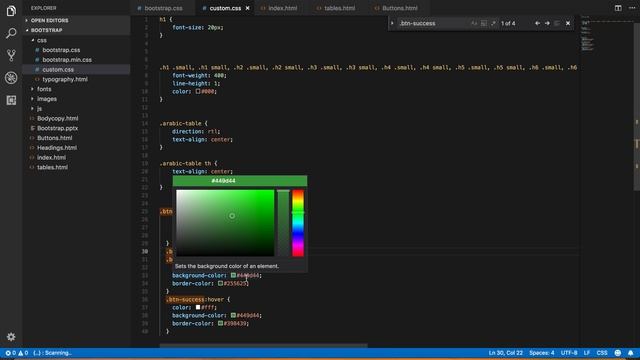The image size is (640, 360).
Task: Close the custom.css tab
Action: tap(247, 8)
